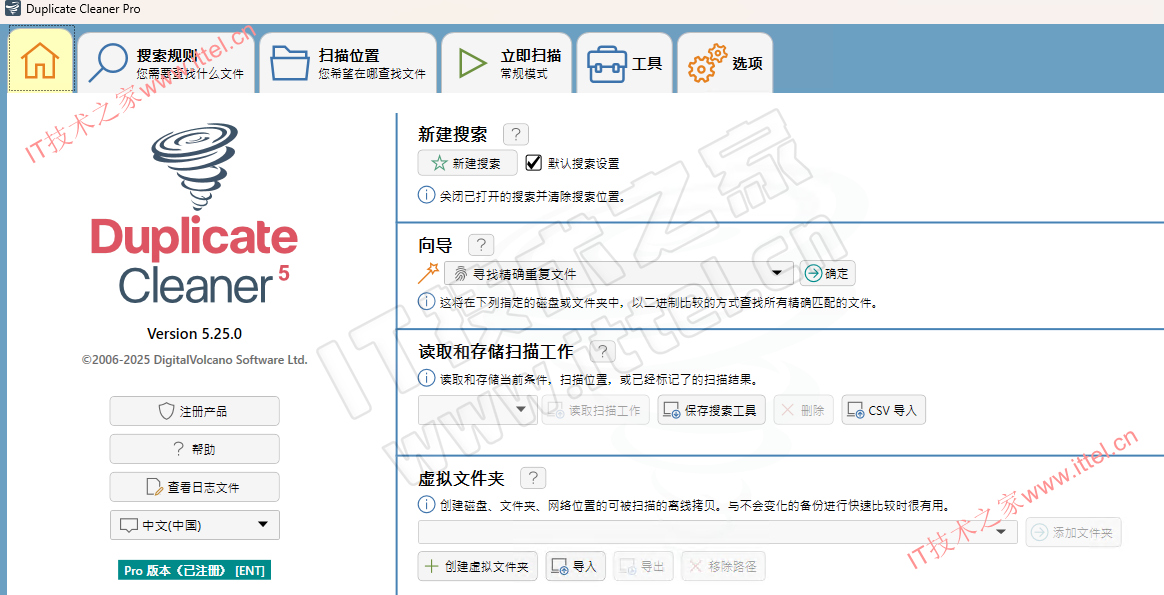The image size is (1164, 595).
Task: Click the Version 5.25.0 text
Action: click(x=194, y=333)
